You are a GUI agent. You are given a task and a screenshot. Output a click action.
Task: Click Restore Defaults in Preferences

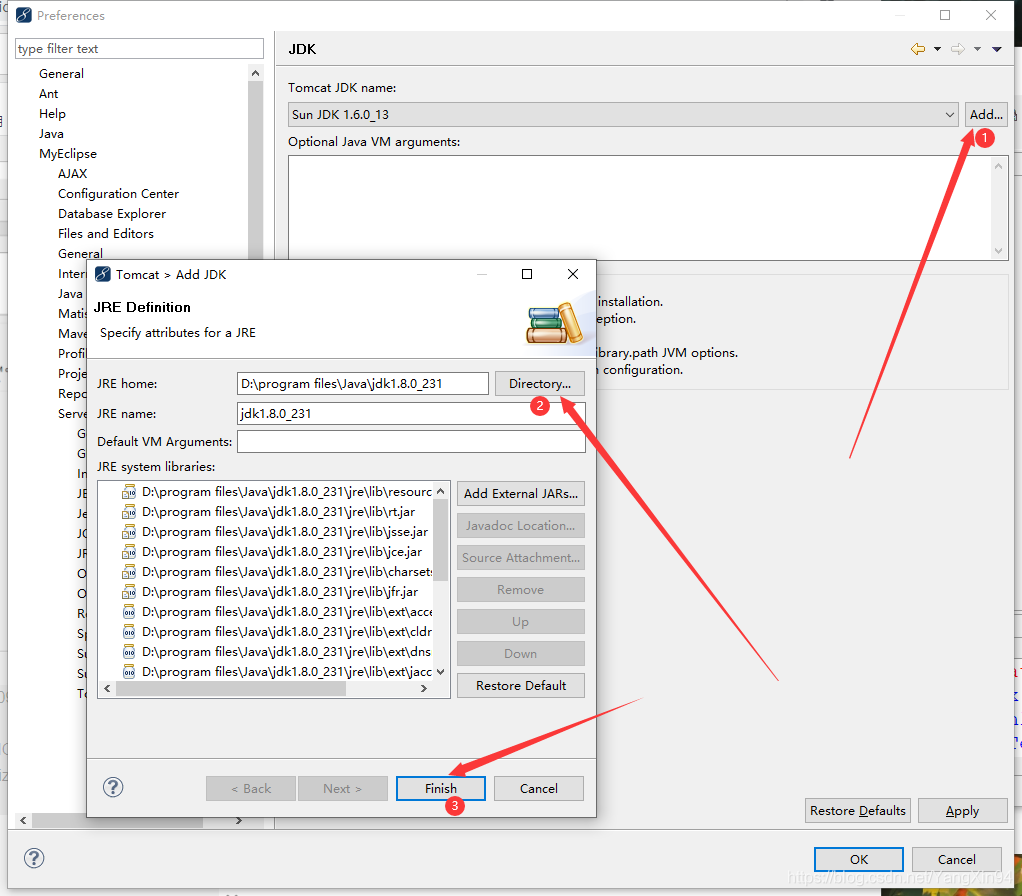pos(858,811)
